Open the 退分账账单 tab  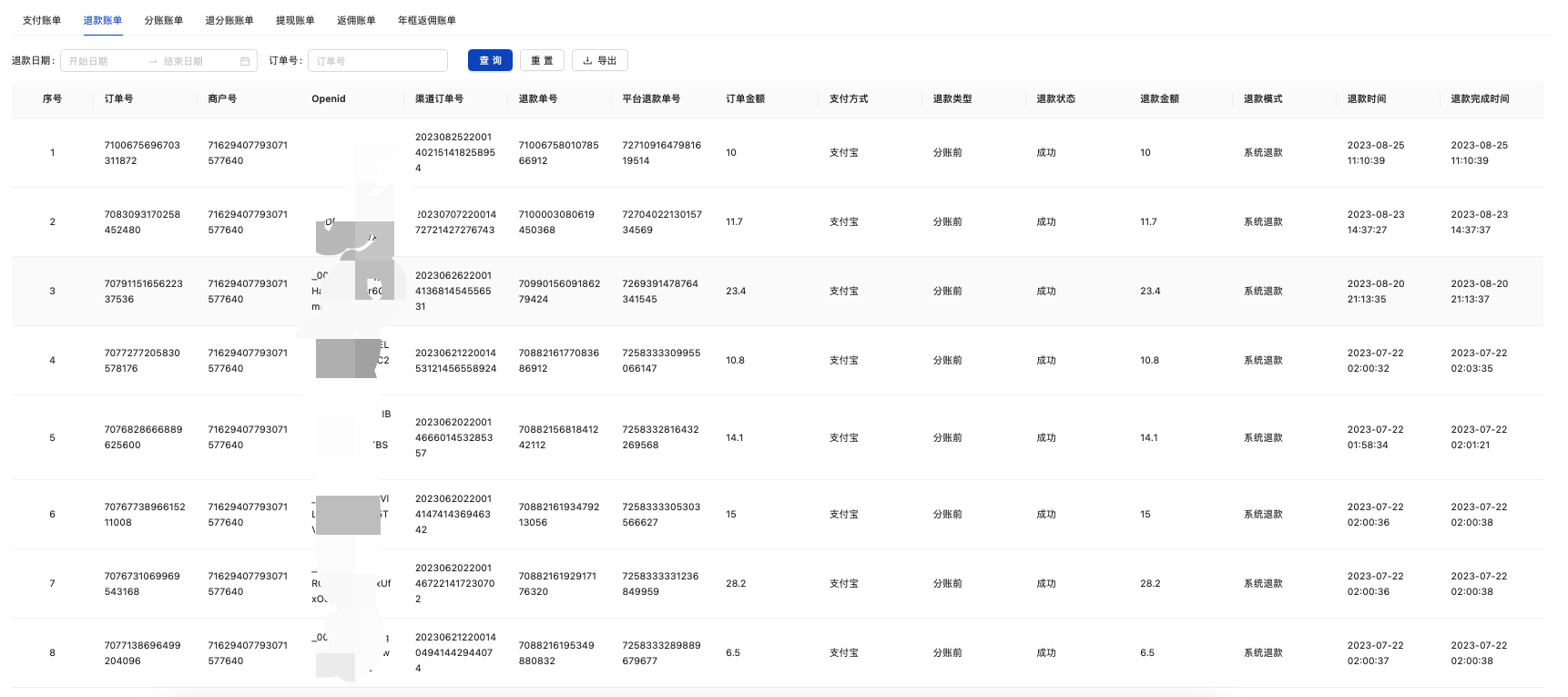click(229, 20)
